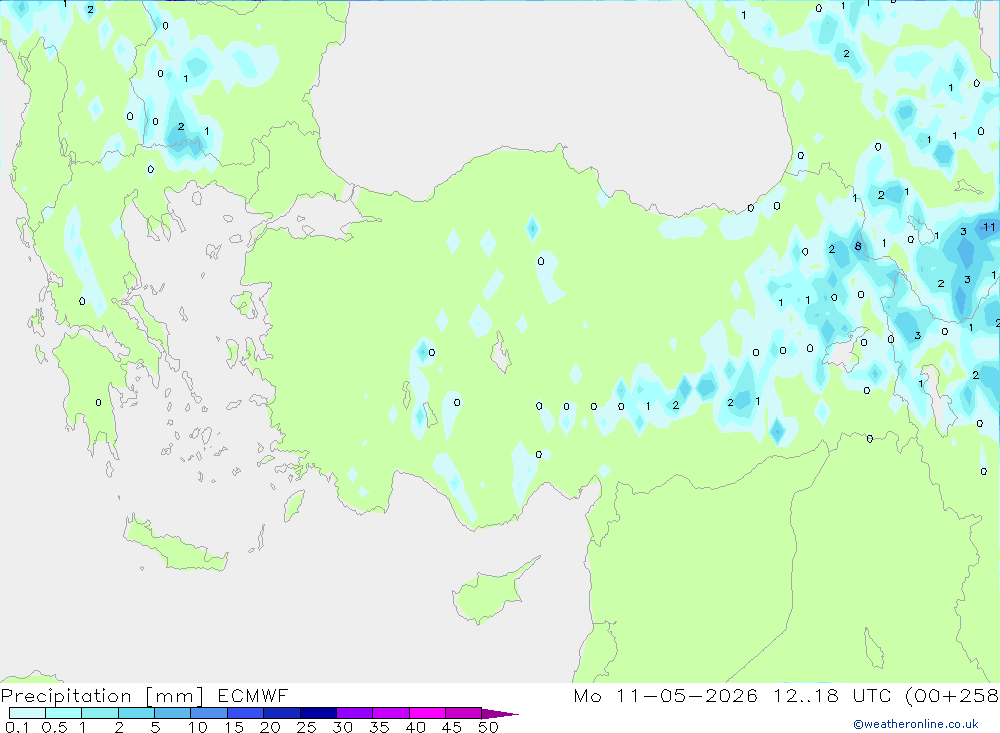Click the 2–5 mm legend swatch
Image resolution: width=1000 pixels, height=733 pixels.
[x=136, y=713]
